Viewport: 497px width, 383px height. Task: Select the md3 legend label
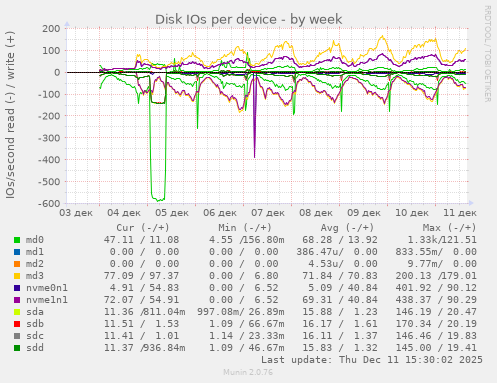(35, 276)
